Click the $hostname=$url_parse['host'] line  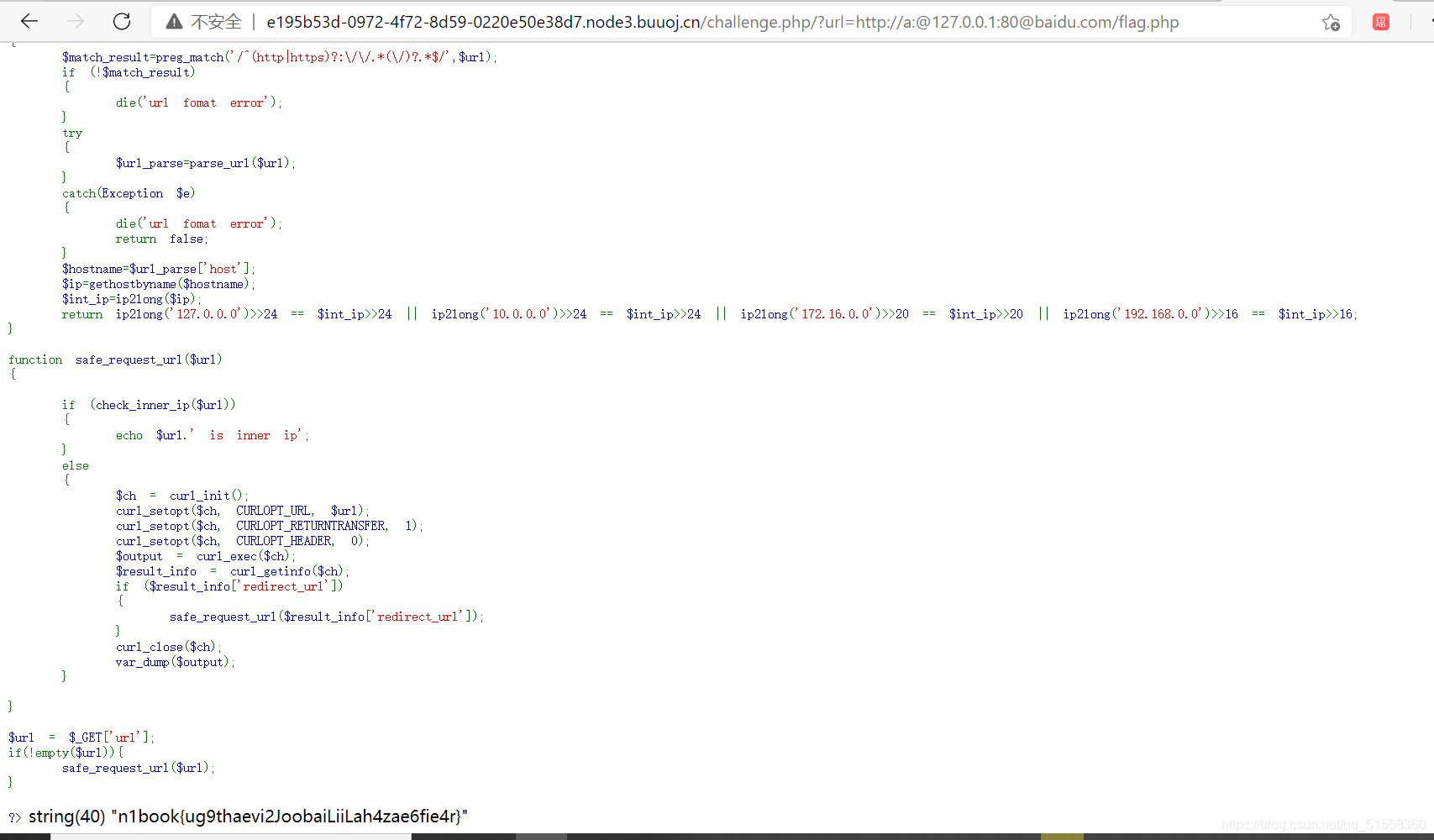158,269
